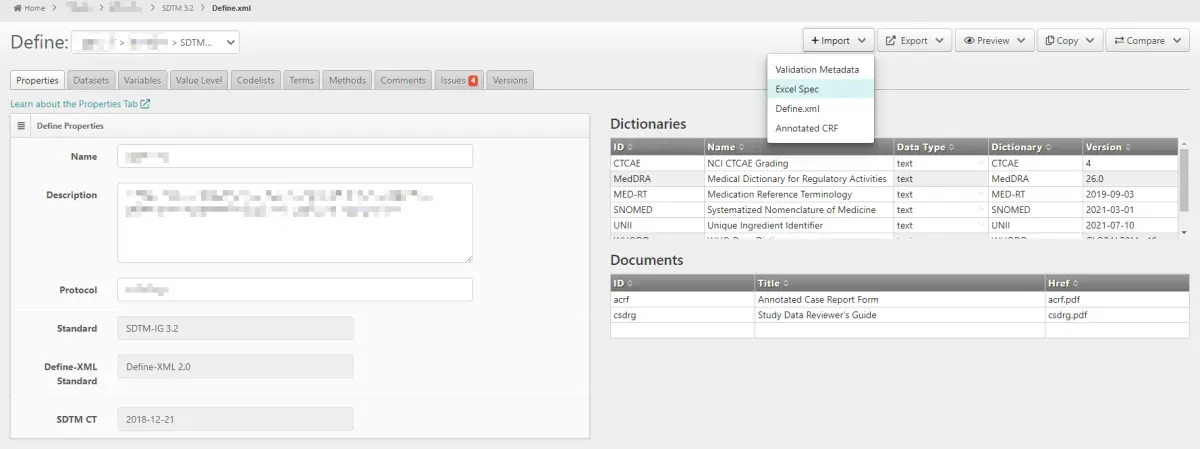Open the Preview dropdown with eye icon
The image size is (1200, 449).
point(993,41)
